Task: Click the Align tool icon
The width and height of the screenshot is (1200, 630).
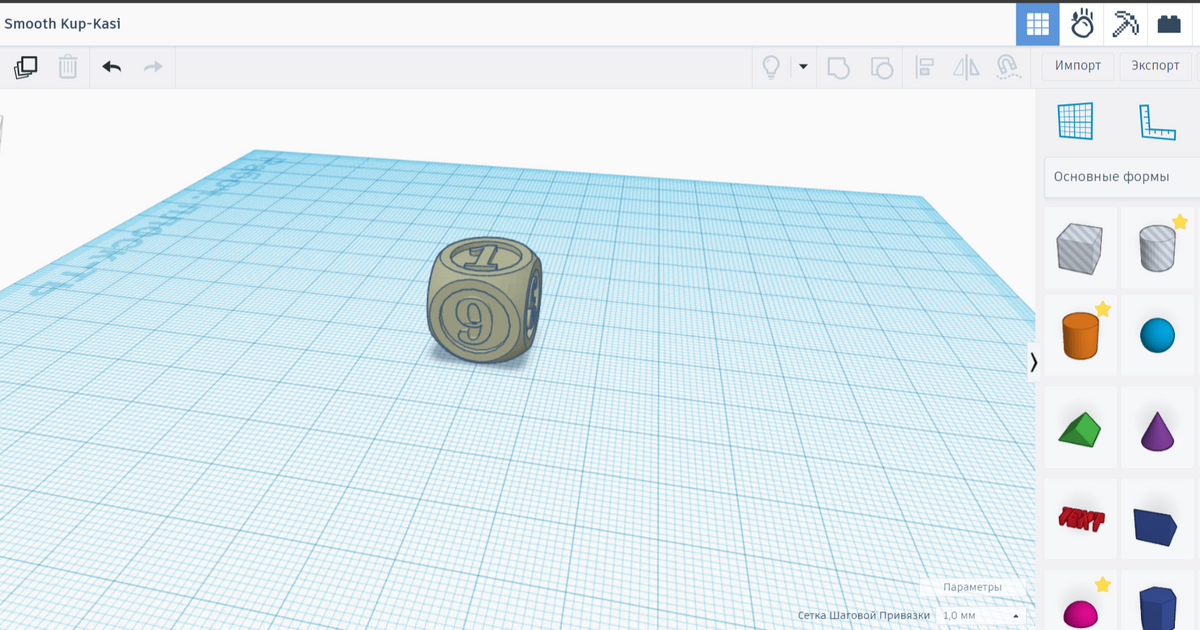Action: coord(925,67)
